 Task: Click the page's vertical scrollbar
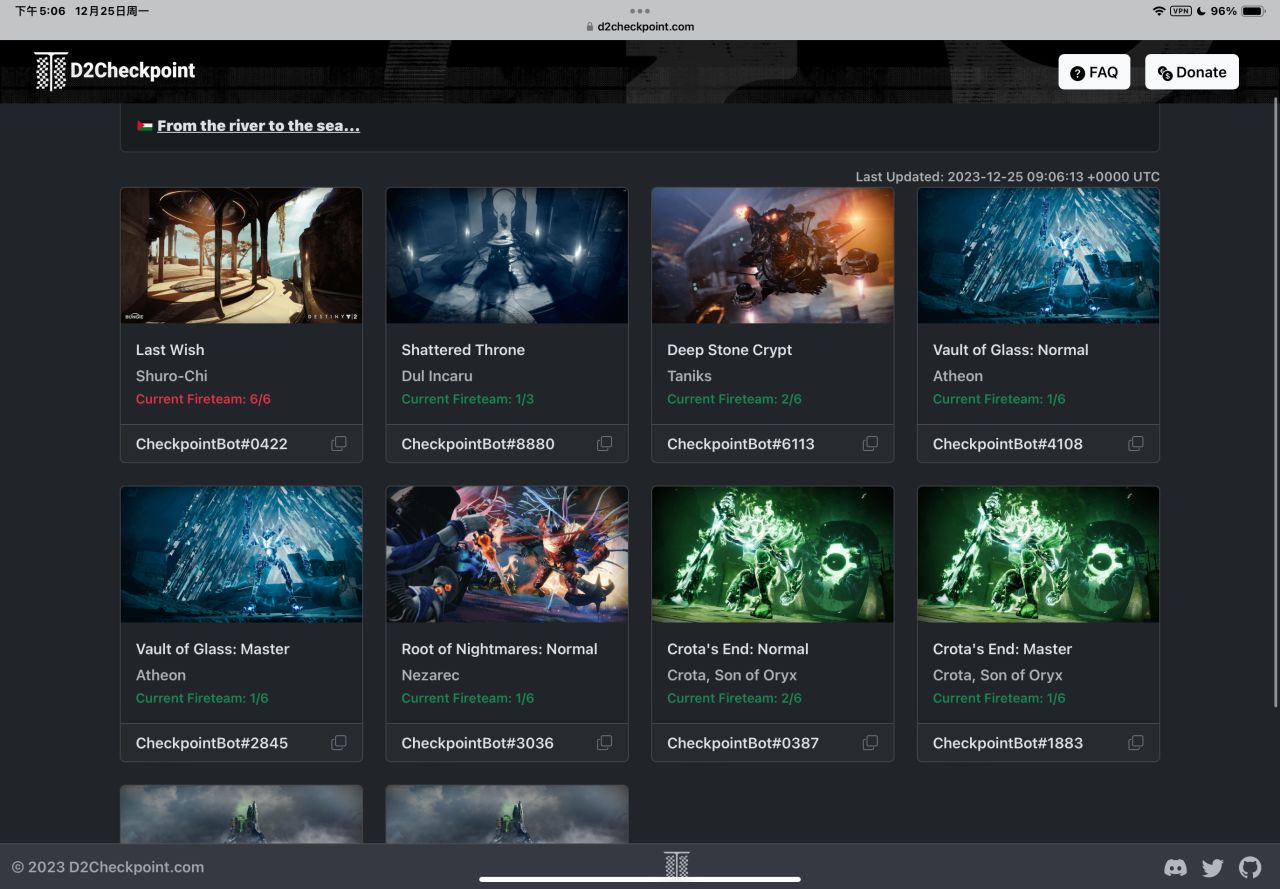click(1274, 400)
